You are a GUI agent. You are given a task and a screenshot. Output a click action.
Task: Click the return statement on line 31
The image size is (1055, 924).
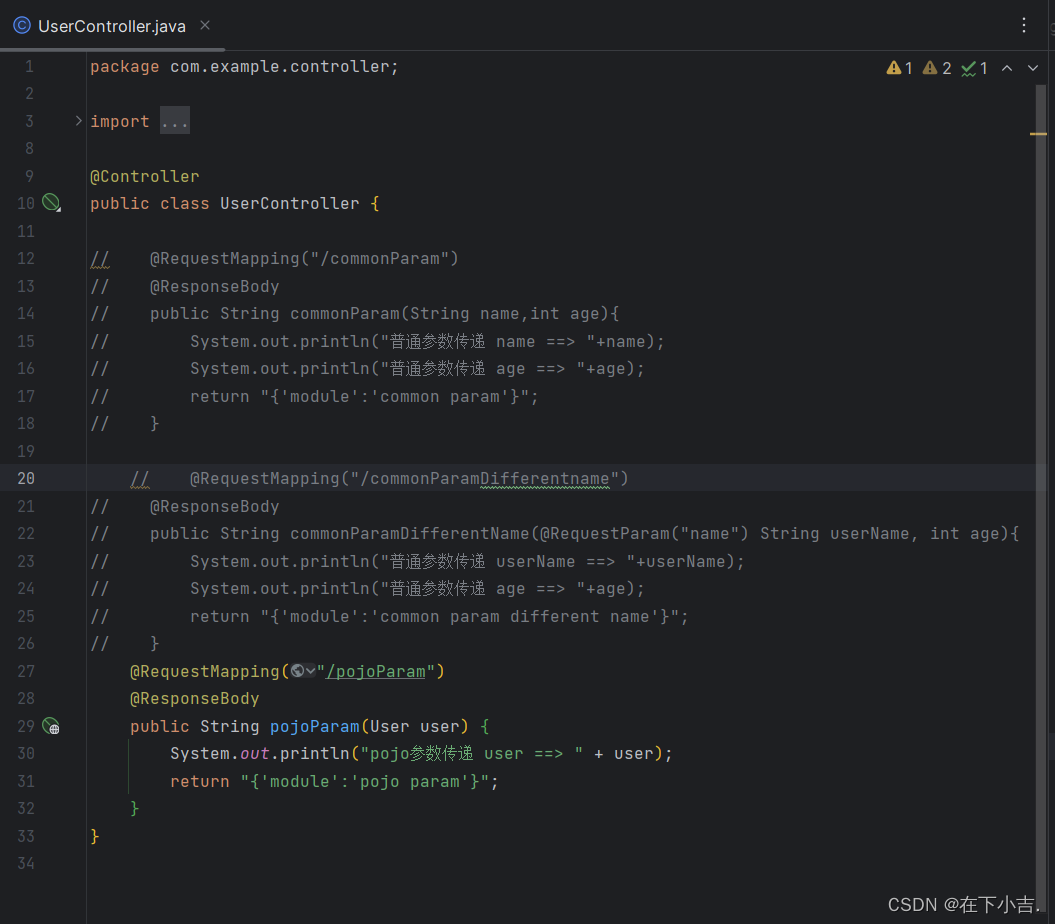(x=334, y=781)
